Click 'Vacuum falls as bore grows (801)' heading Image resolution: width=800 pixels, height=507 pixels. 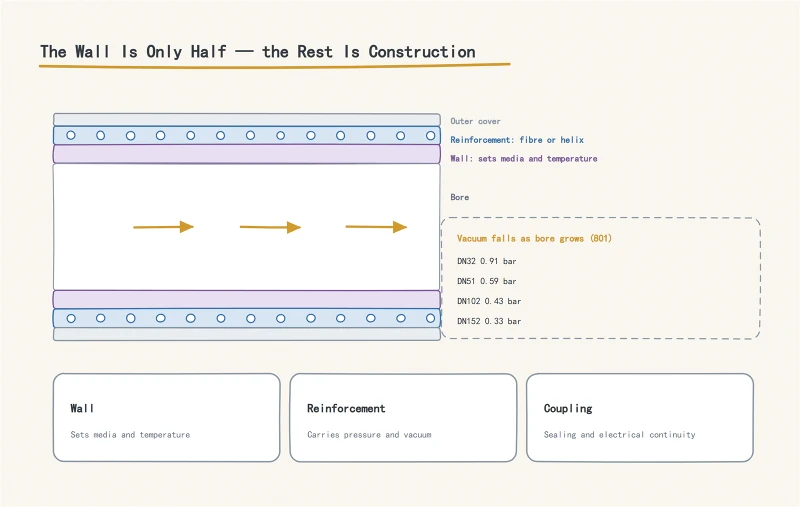534,238
